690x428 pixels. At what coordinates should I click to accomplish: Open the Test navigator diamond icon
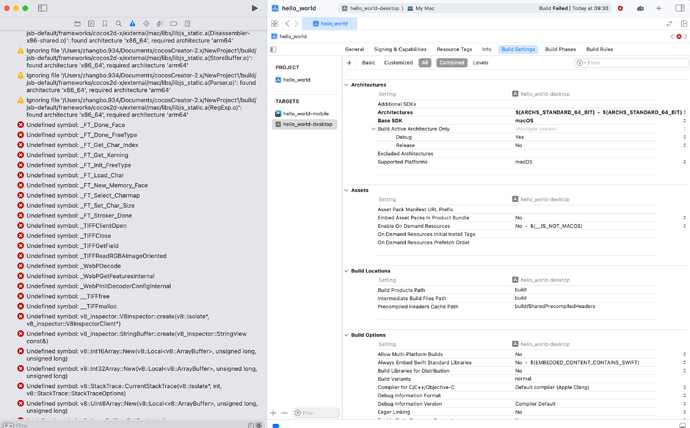pyautogui.click(x=146, y=24)
